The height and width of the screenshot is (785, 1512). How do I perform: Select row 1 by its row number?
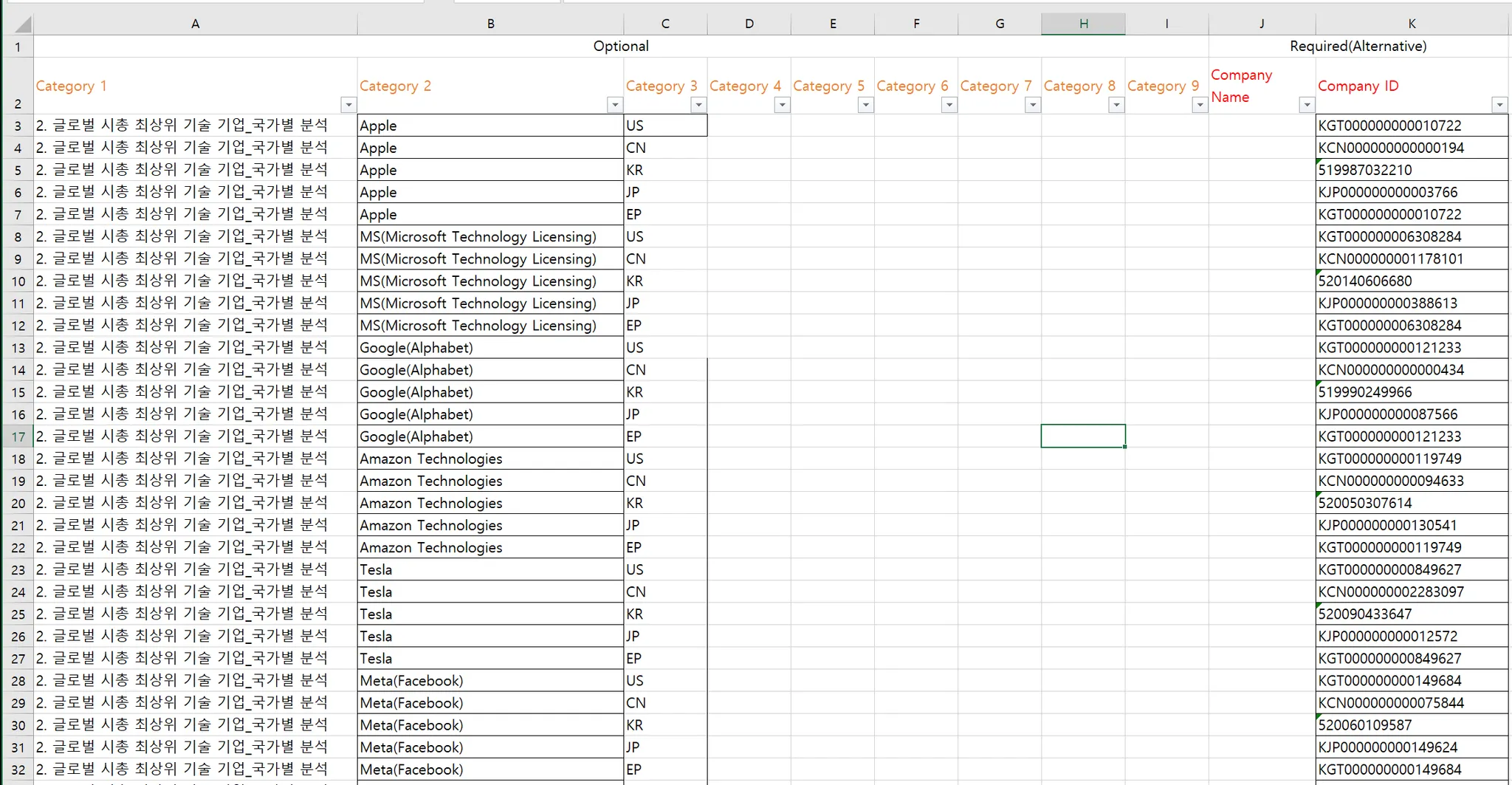[x=18, y=47]
